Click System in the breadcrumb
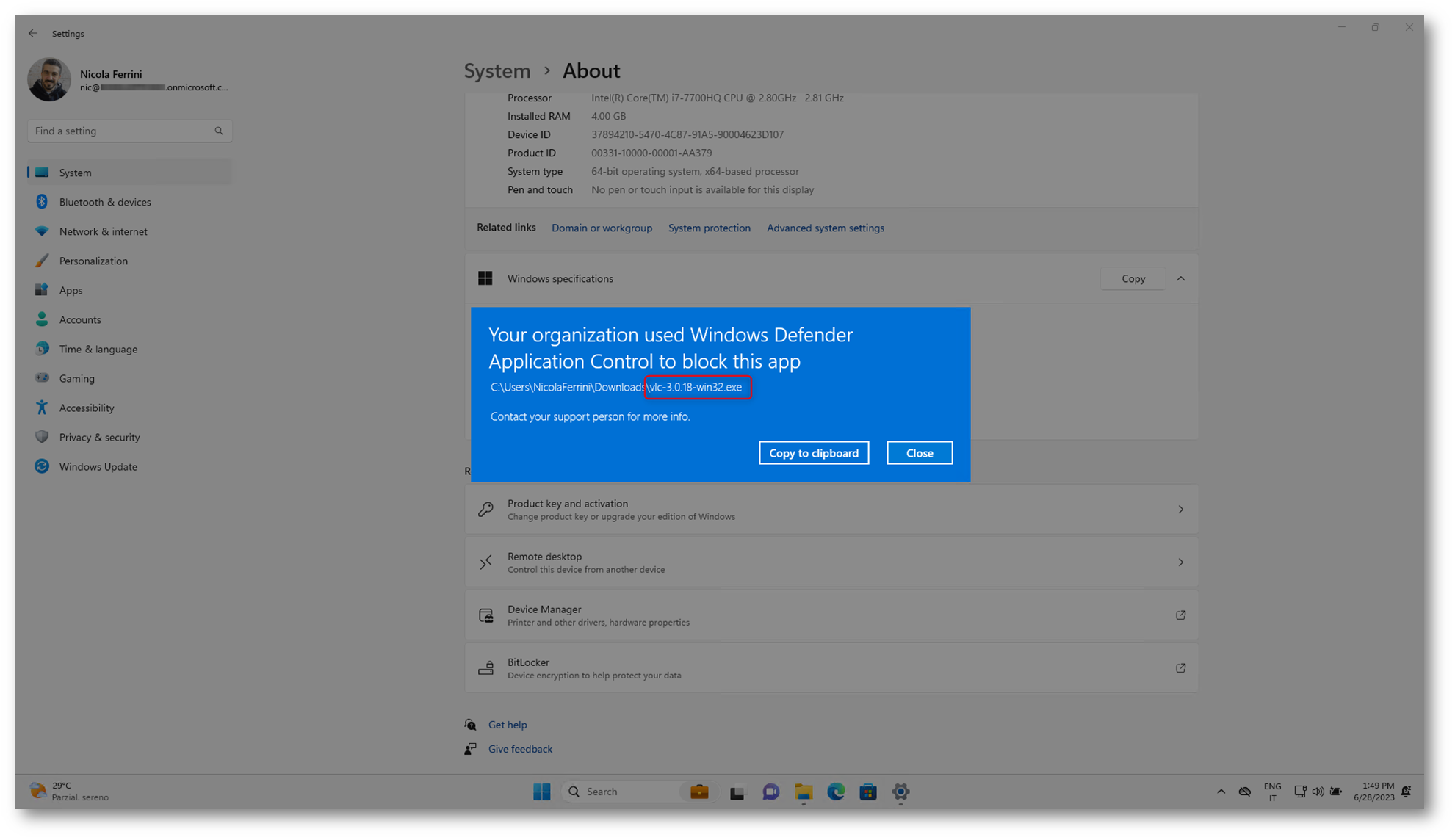1455x840 pixels. point(497,70)
